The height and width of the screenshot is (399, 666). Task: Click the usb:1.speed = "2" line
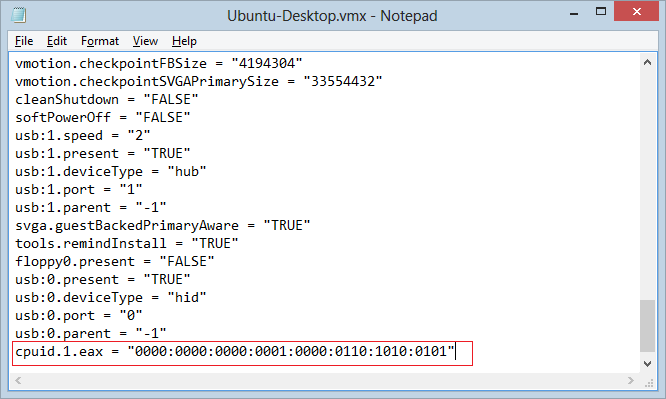82,136
